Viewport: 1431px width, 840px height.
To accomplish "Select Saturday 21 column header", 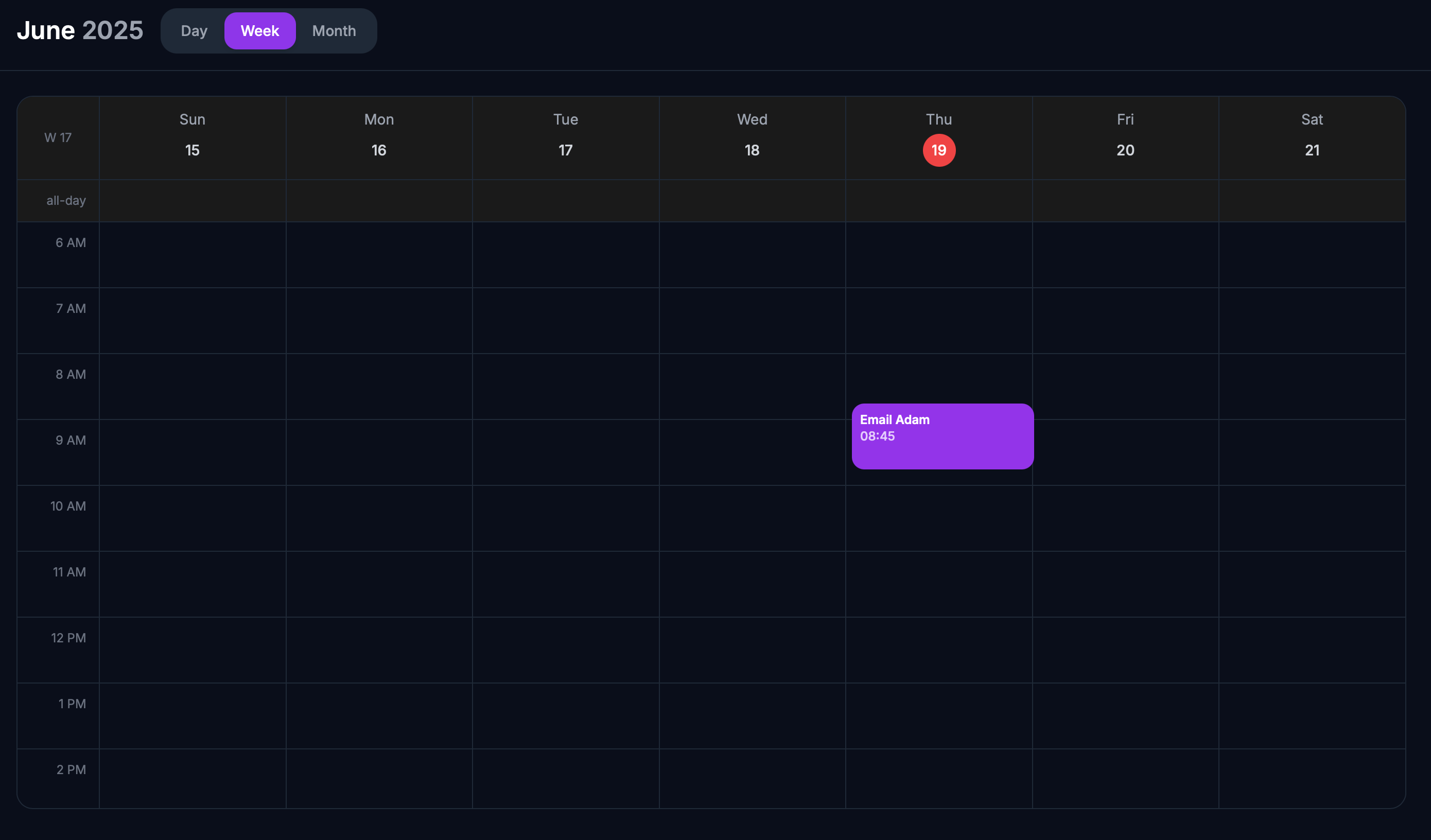I will [1312, 138].
